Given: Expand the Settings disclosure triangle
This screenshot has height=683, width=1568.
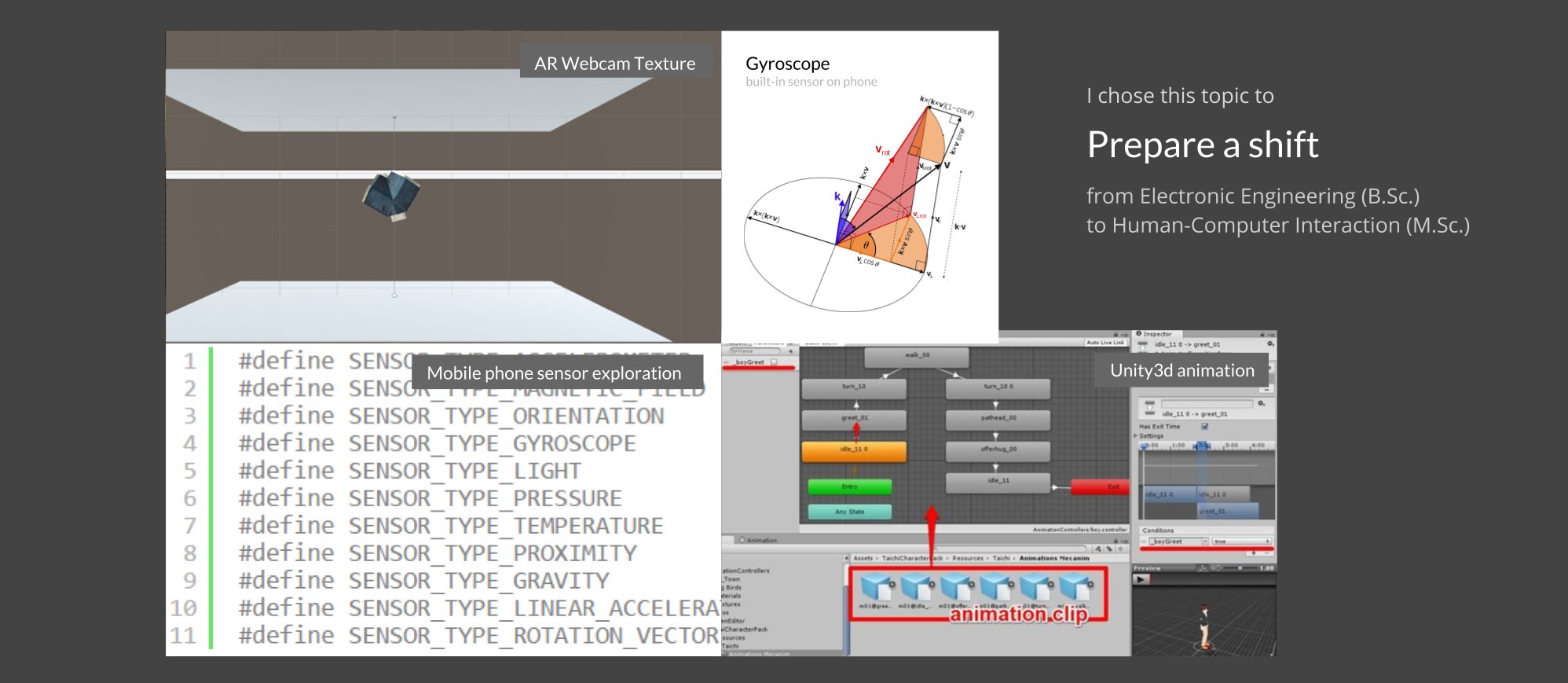Looking at the screenshot, I should coord(1136,435).
